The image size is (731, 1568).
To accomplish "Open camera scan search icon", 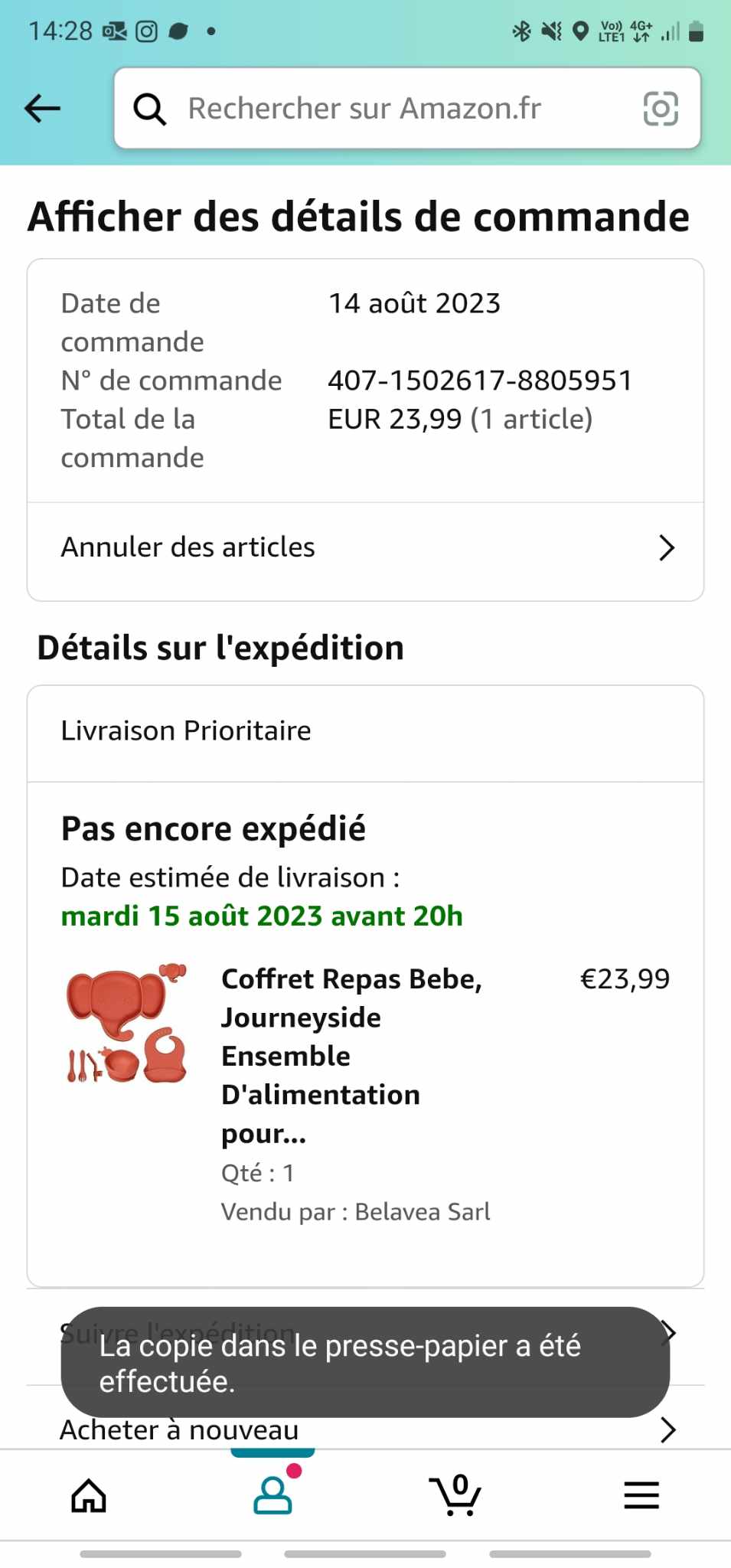I will (661, 109).
